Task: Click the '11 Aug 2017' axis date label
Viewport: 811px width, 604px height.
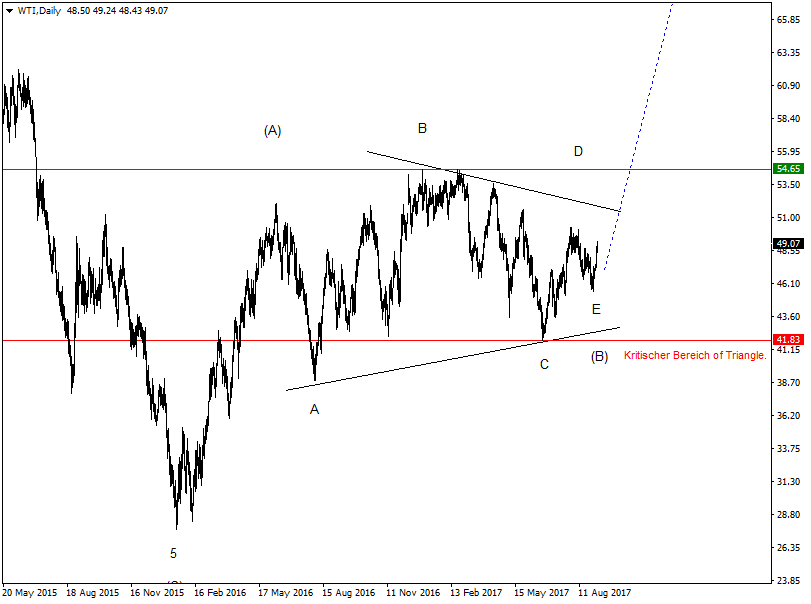Action: coord(604,592)
